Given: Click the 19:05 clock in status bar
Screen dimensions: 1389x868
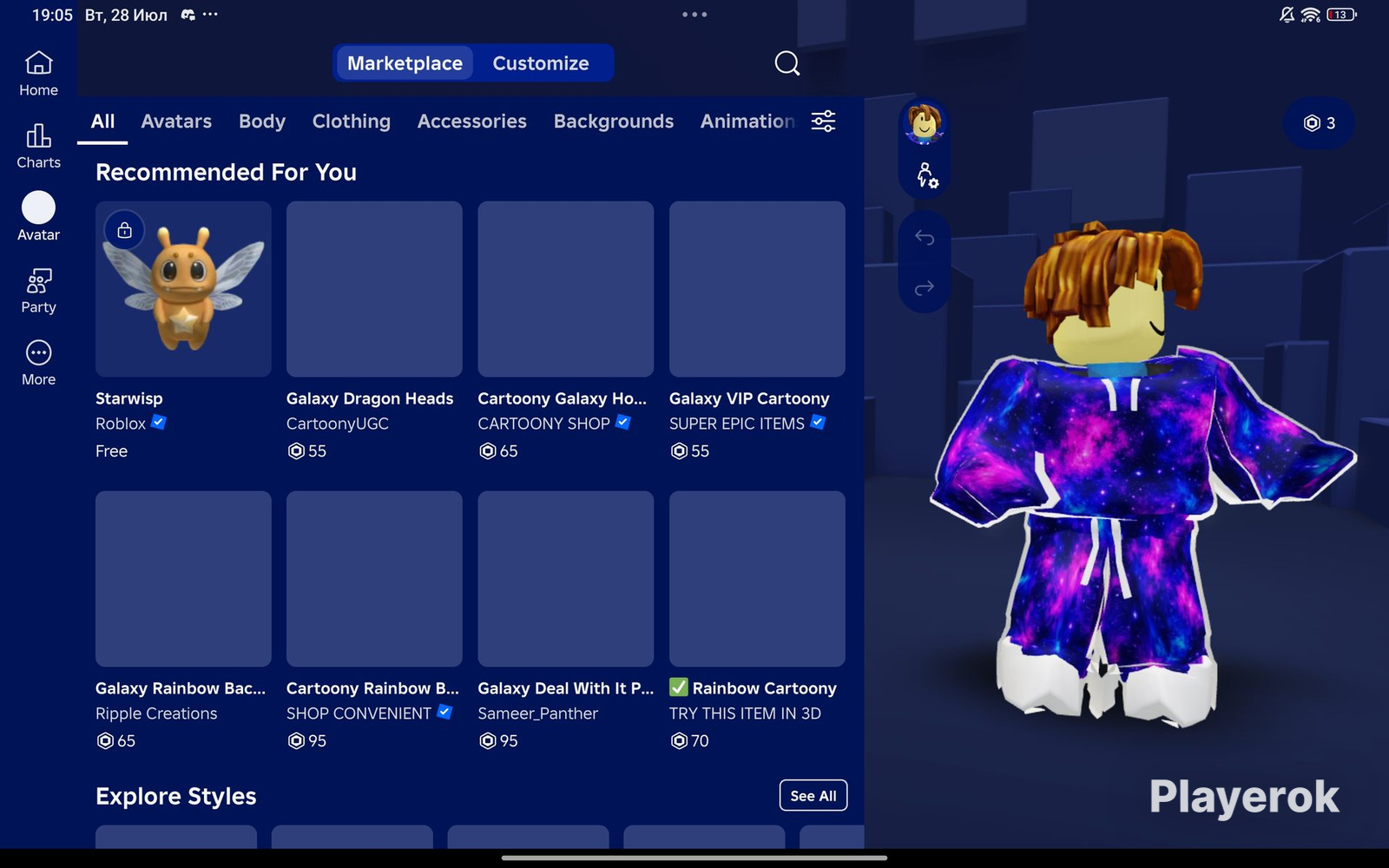Looking at the screenshot, I should coord(52,15).
